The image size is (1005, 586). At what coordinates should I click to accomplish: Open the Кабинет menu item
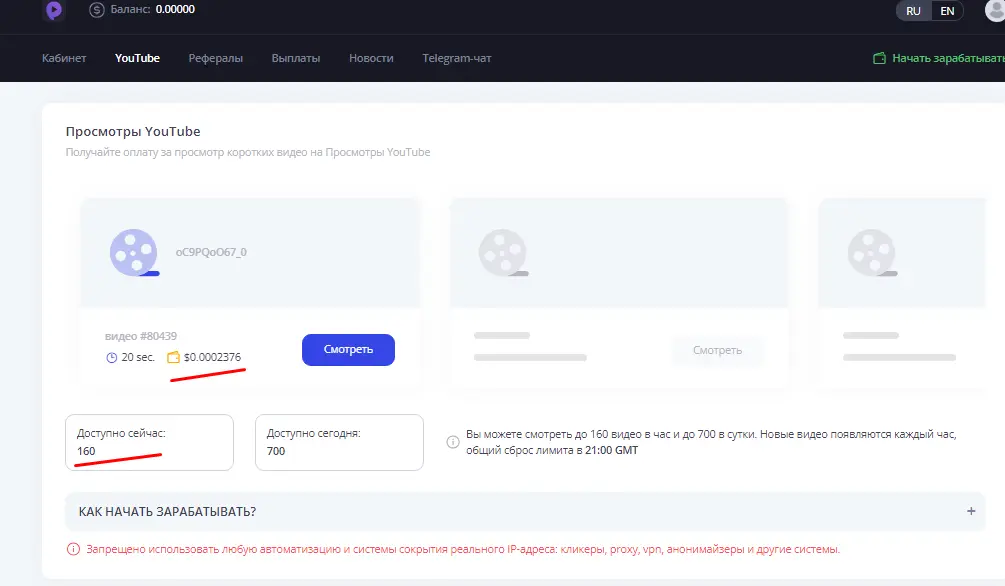pyautogui.click(x=64, y=58)
